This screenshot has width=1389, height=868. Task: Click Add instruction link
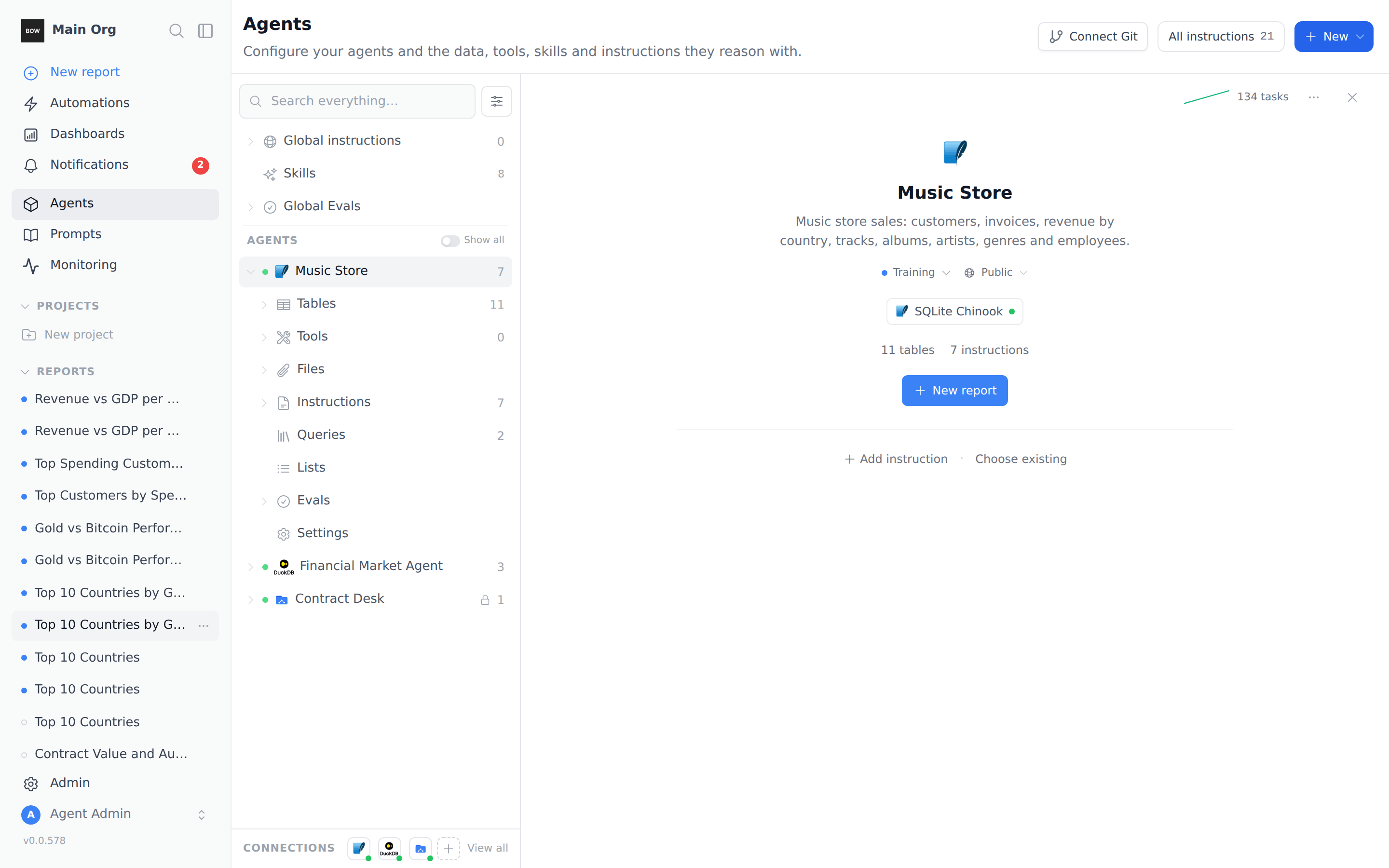[x=896, y=459]
